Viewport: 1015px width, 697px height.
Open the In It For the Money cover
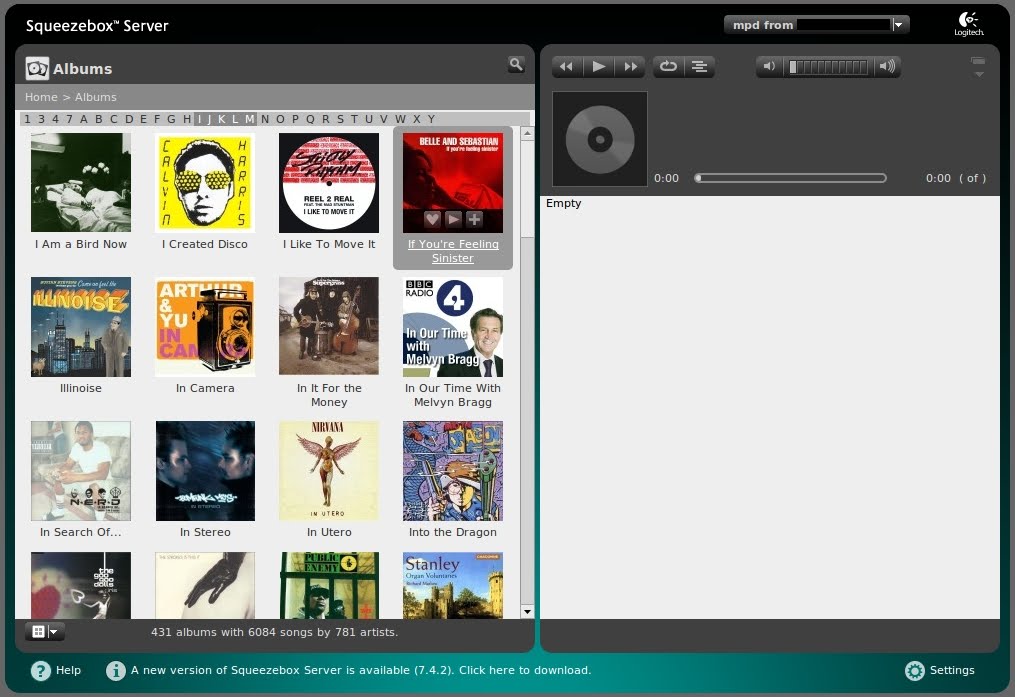point(329,327)
